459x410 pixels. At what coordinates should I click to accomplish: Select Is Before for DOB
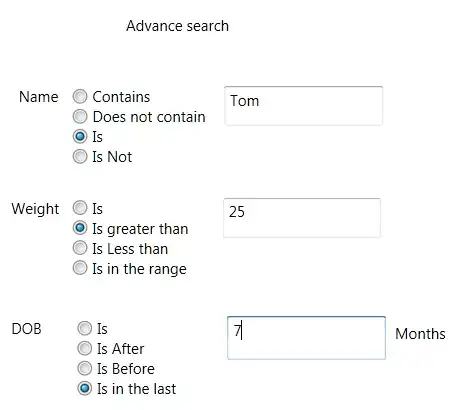tap(85, 368)
